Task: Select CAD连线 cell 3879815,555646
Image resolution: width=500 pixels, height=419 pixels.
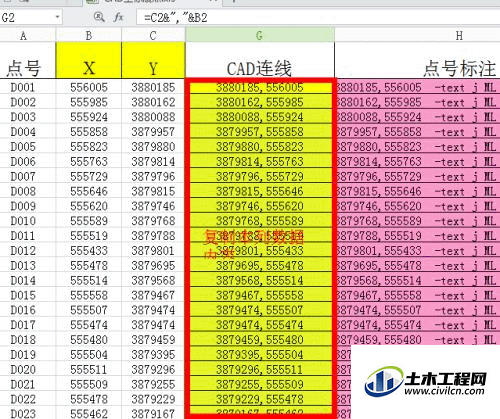Action: tap(260, 191)
